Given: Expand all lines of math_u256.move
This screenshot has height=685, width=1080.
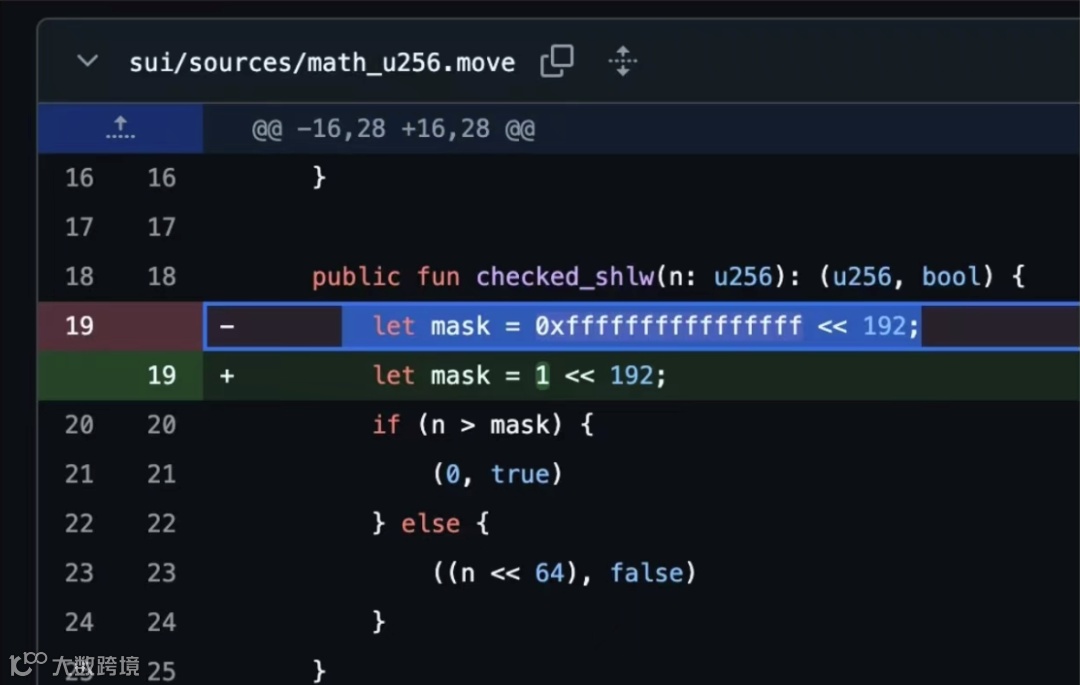Looking at the screenshot, I should [623, 61].
